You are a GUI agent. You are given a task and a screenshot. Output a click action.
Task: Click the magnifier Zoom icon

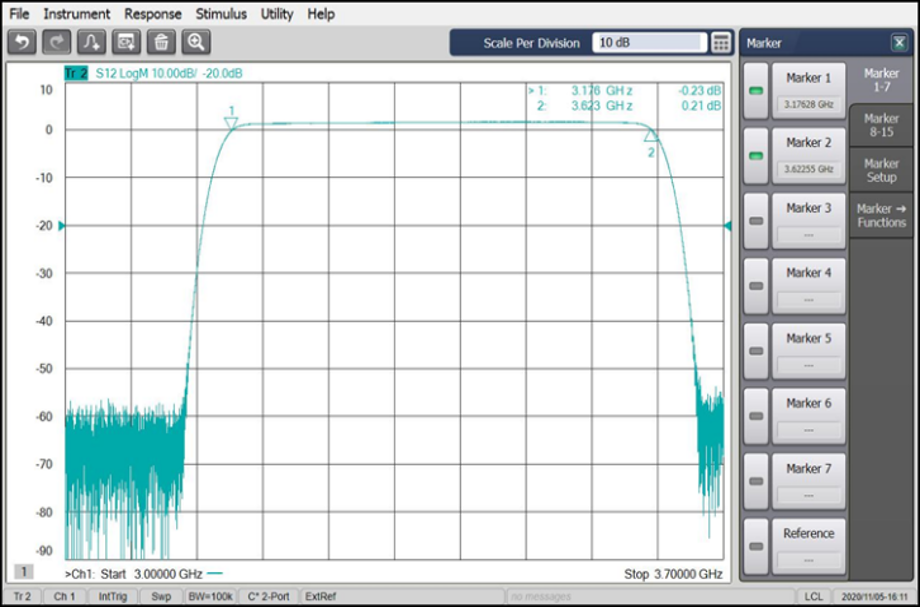click(195, 42)
